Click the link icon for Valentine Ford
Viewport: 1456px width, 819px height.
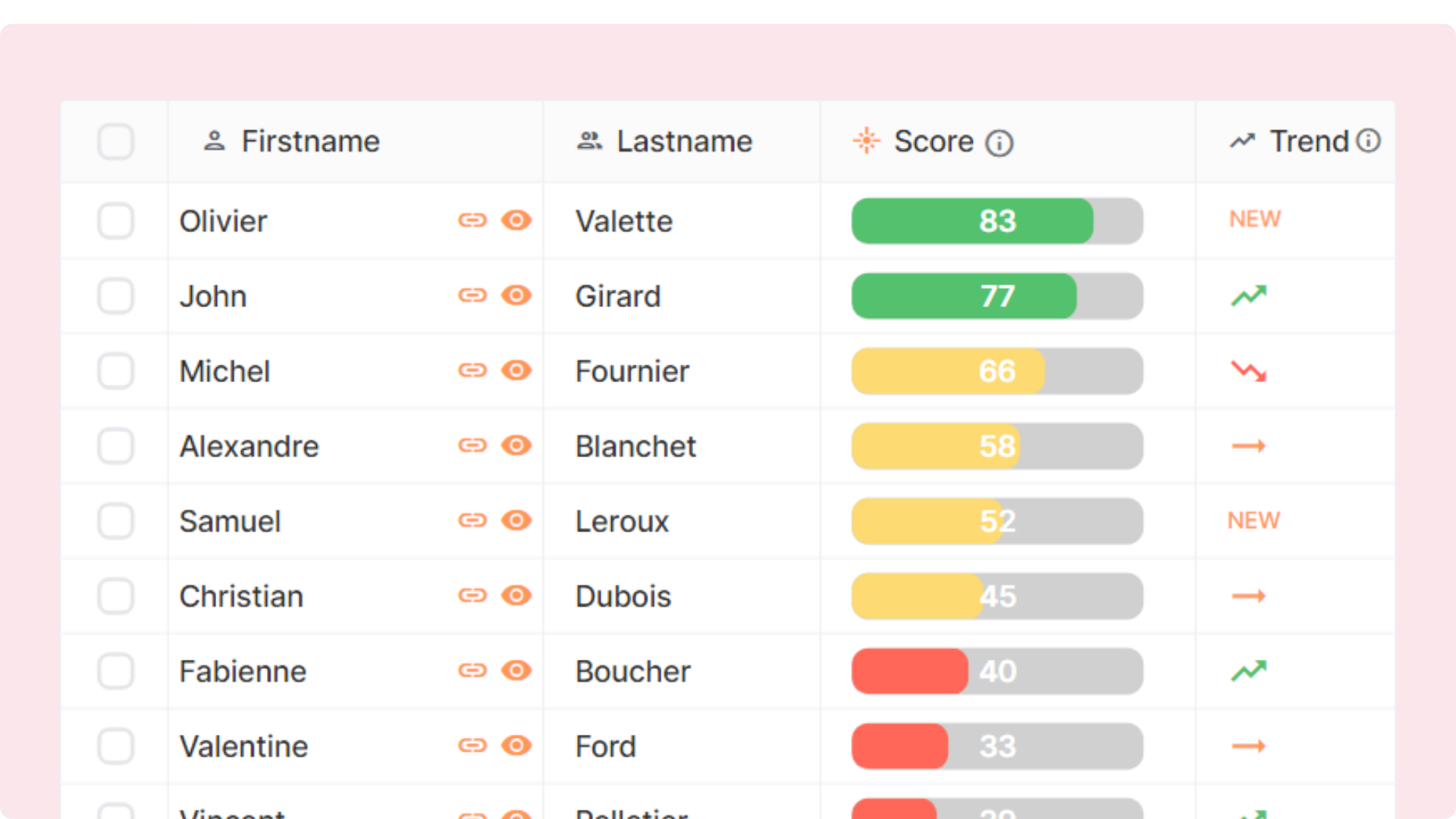[x=472, y=743]
